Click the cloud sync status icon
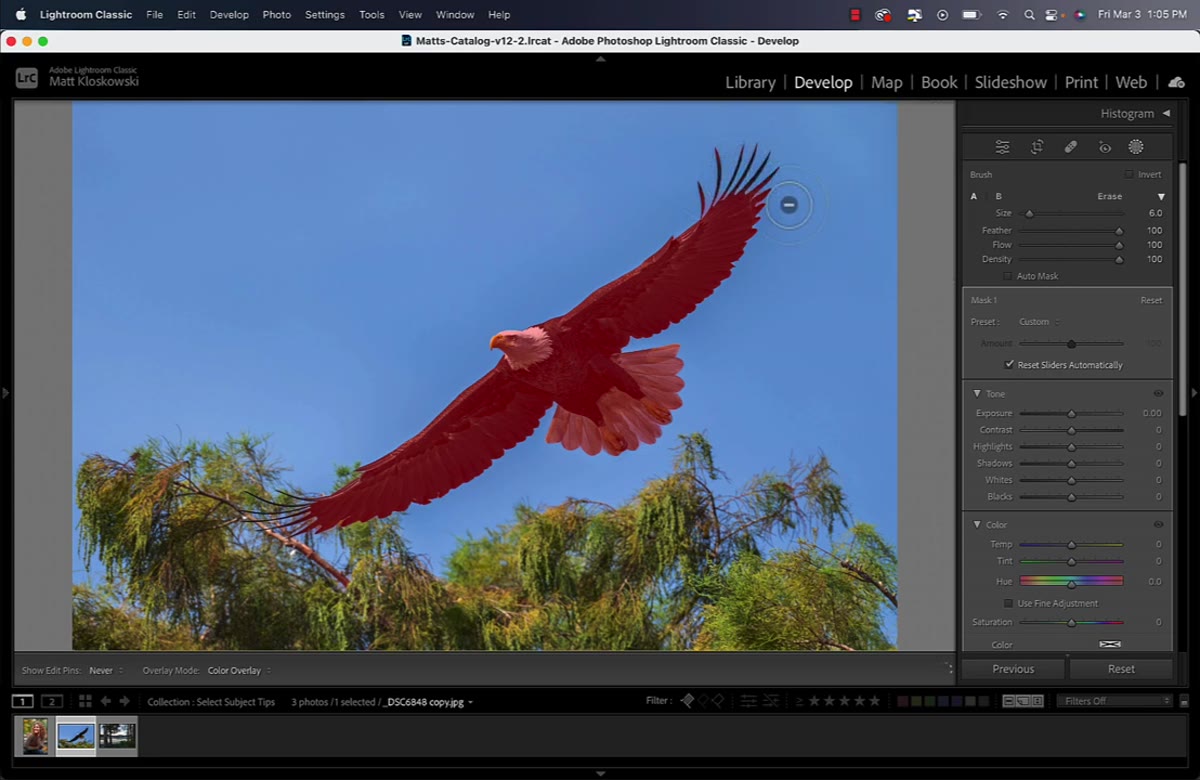This screenshot has height=780, width=1200. (x=1176, y=82)
